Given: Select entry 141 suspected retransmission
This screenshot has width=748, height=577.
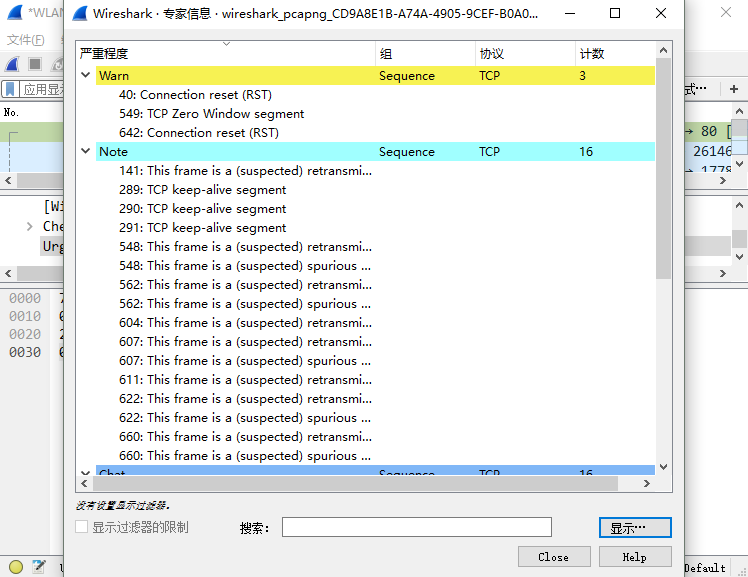Looking at the screenshot, I should (x=245, y=171).
